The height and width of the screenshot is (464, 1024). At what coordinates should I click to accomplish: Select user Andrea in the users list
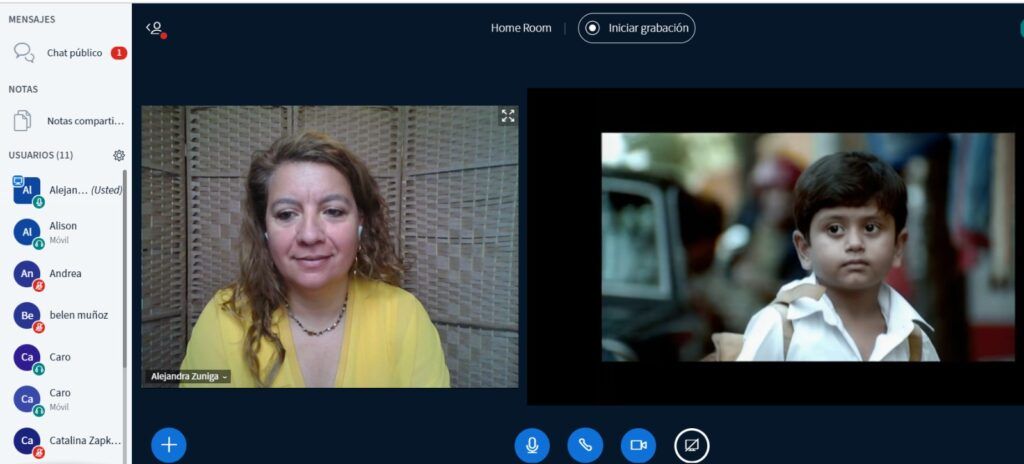[x=65, y=274]
